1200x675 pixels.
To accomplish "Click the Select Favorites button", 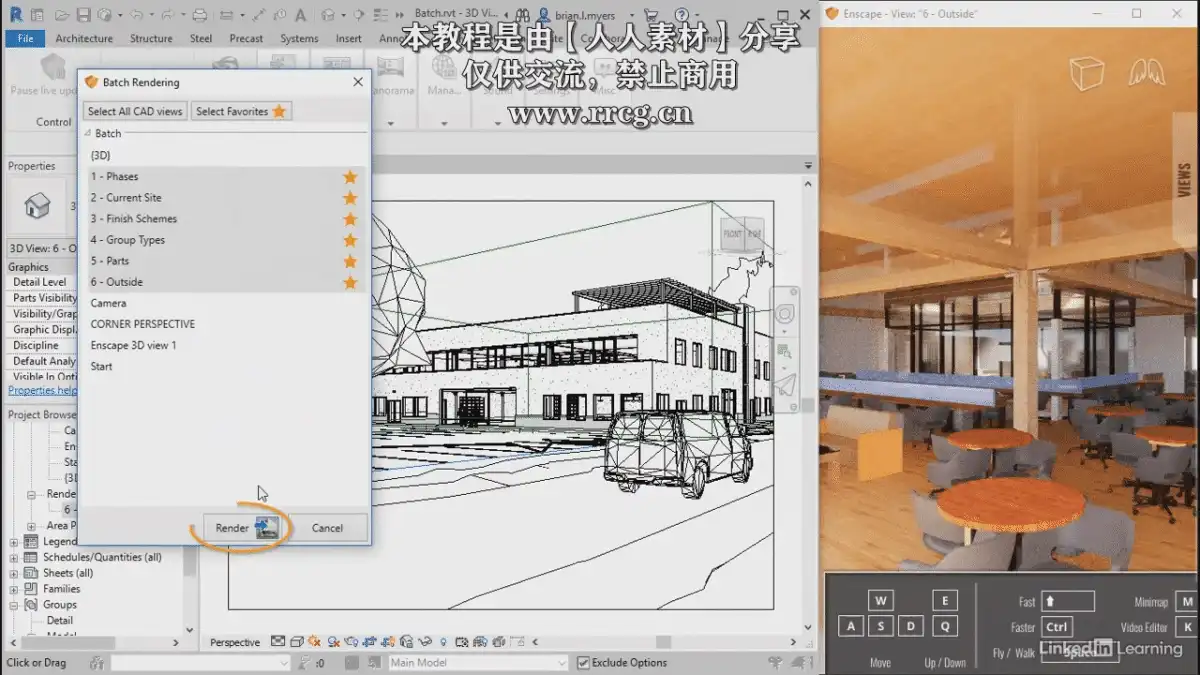I will coord(241,111).
